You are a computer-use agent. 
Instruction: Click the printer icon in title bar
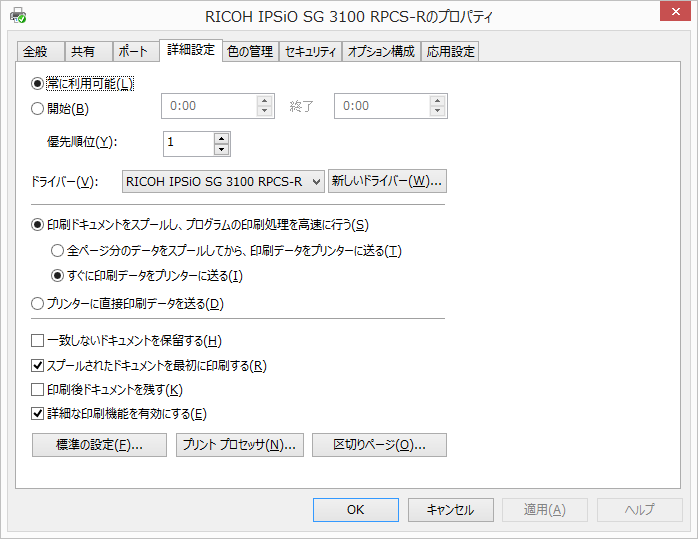point(18,16)
